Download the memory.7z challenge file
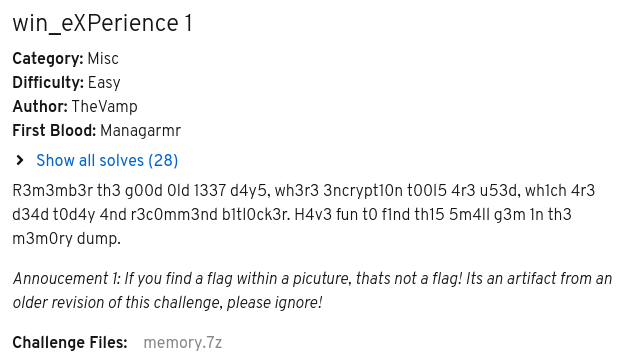The image size is (624, 360). [183, 343]
